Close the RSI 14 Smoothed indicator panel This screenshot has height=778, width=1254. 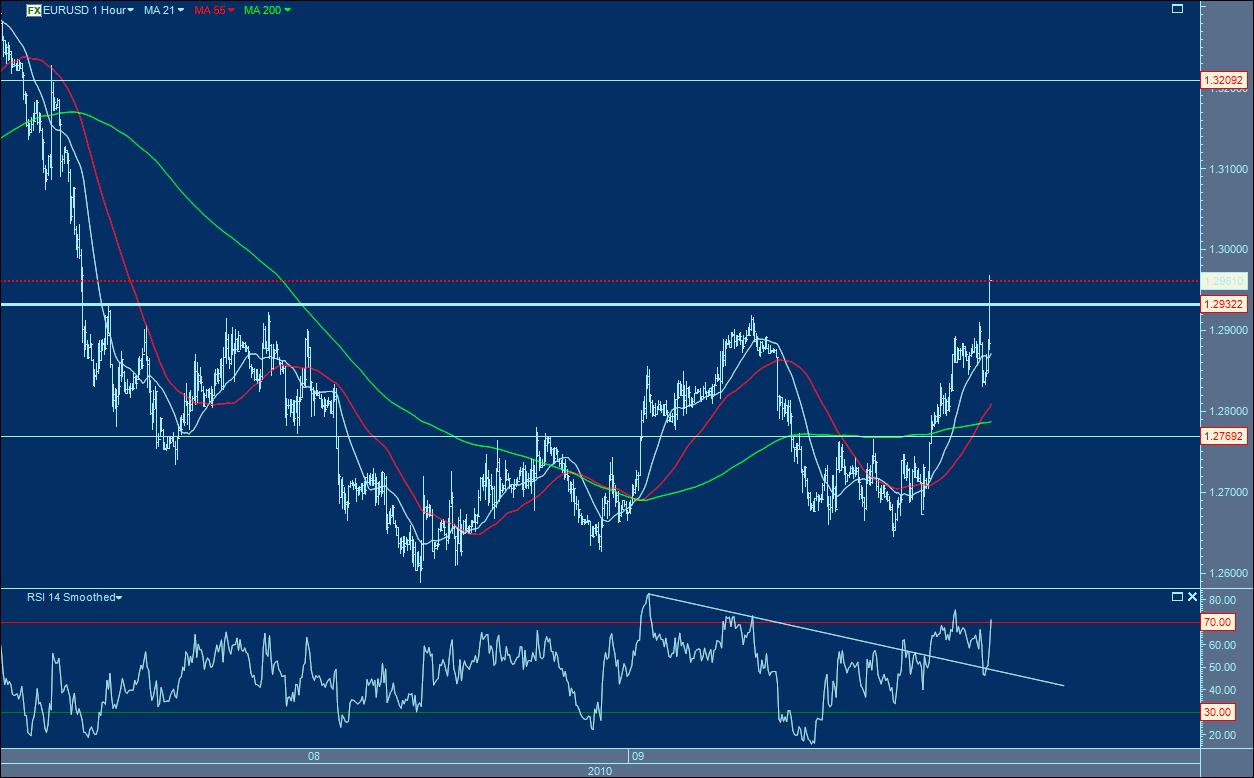coord(1192,597)
